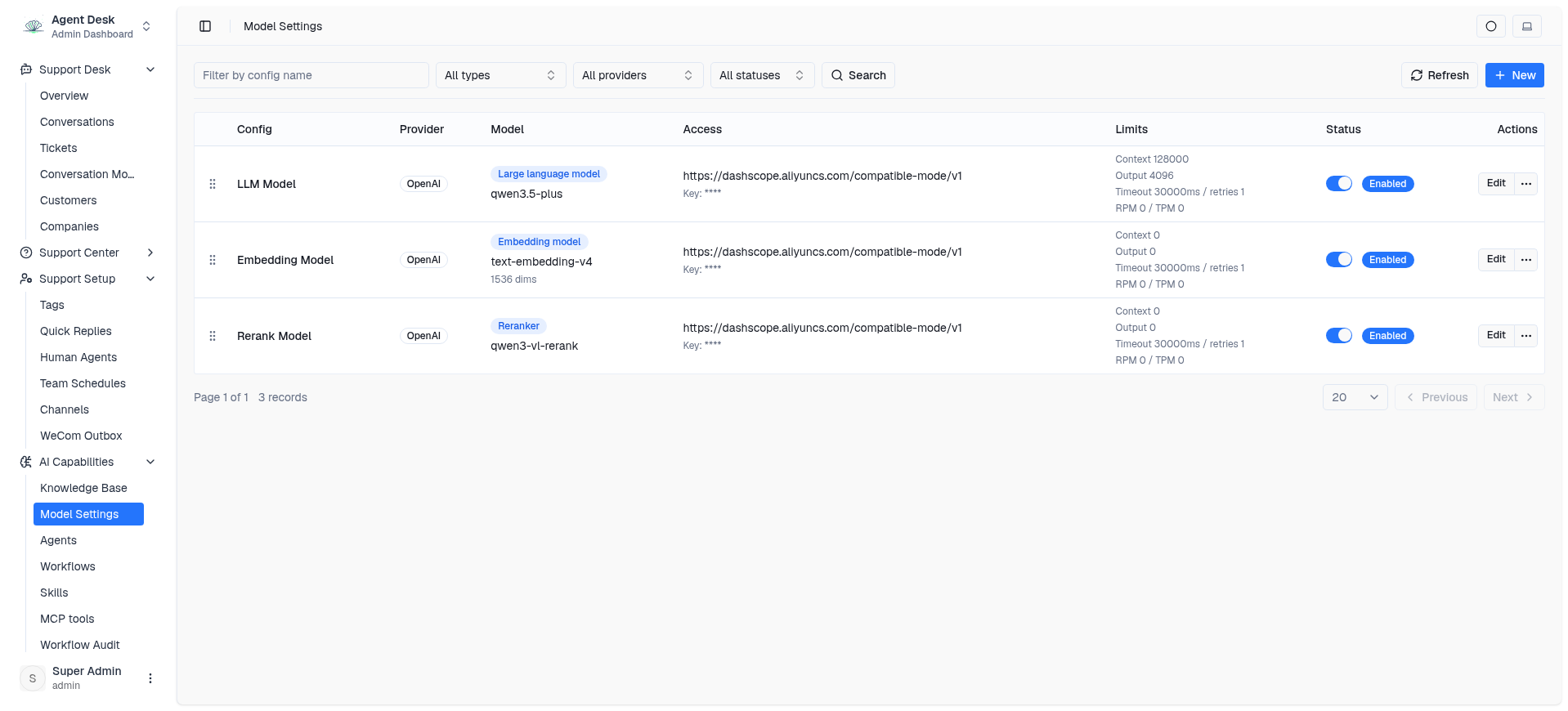Click the circle theme icon in header
This screenshot has height=711, width=1568.
coord(1491,26)
